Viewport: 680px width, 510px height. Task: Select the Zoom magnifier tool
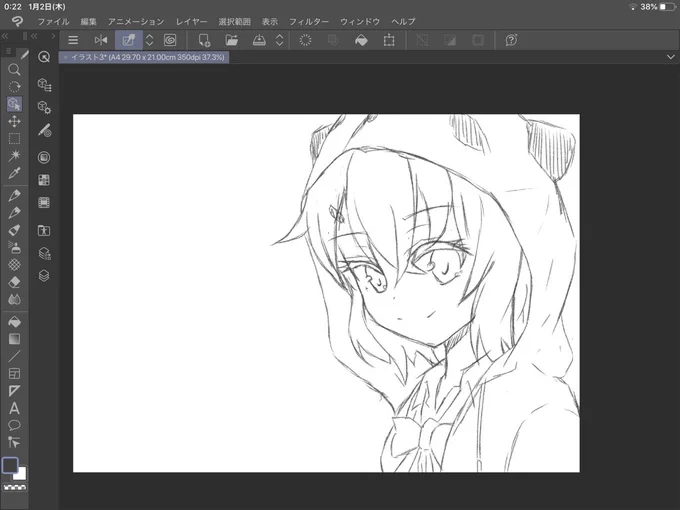pyautogui.click(x=14, y=69)
